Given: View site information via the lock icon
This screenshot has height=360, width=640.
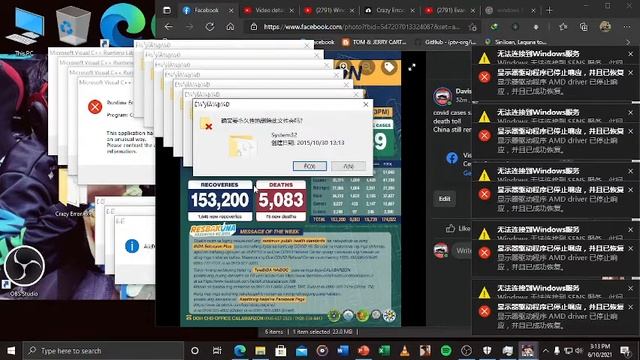Looking at the screenshot, I should click(x=254, y=27).
